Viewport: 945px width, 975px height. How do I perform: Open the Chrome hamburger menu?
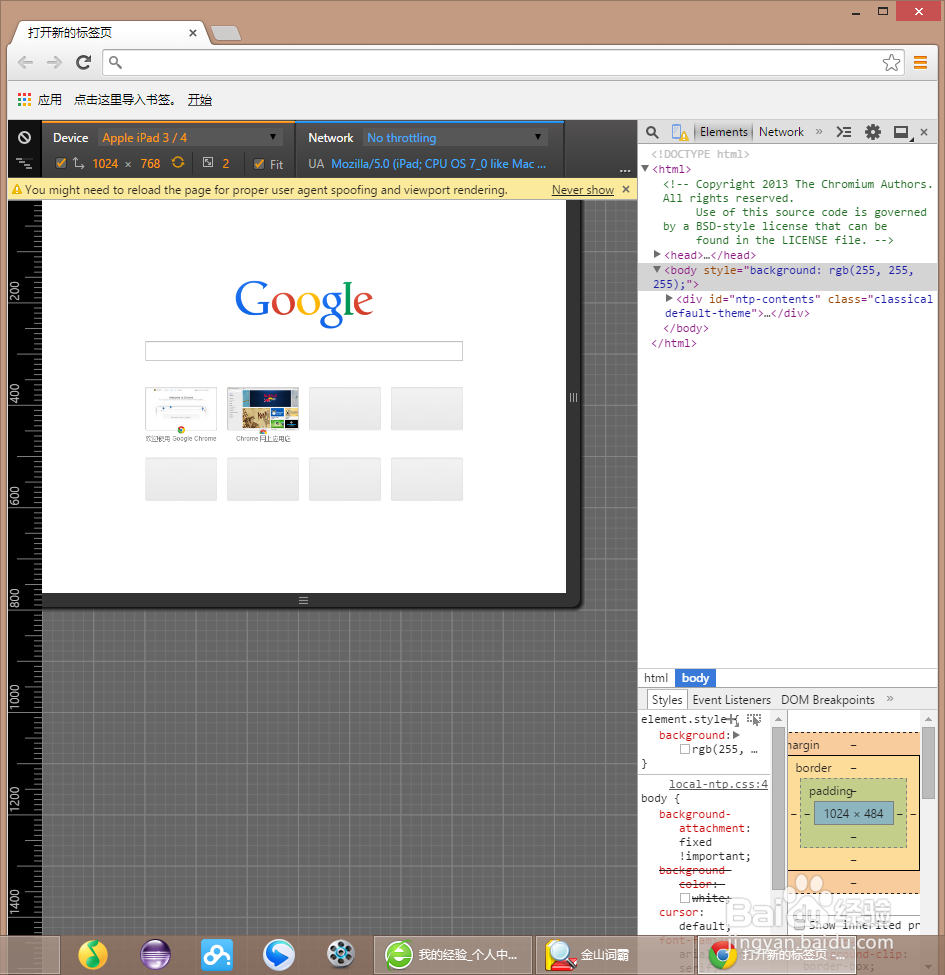pos(921,62)
